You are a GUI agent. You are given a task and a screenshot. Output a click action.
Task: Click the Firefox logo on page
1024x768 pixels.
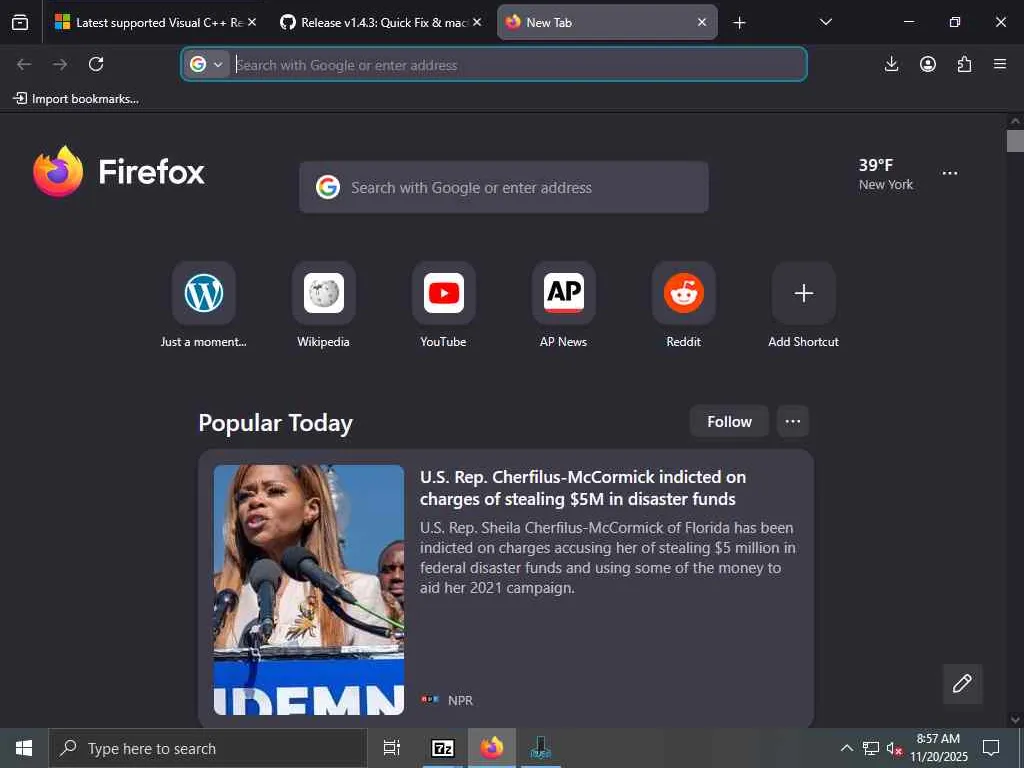pyautogui.click(x=119, y=172)
